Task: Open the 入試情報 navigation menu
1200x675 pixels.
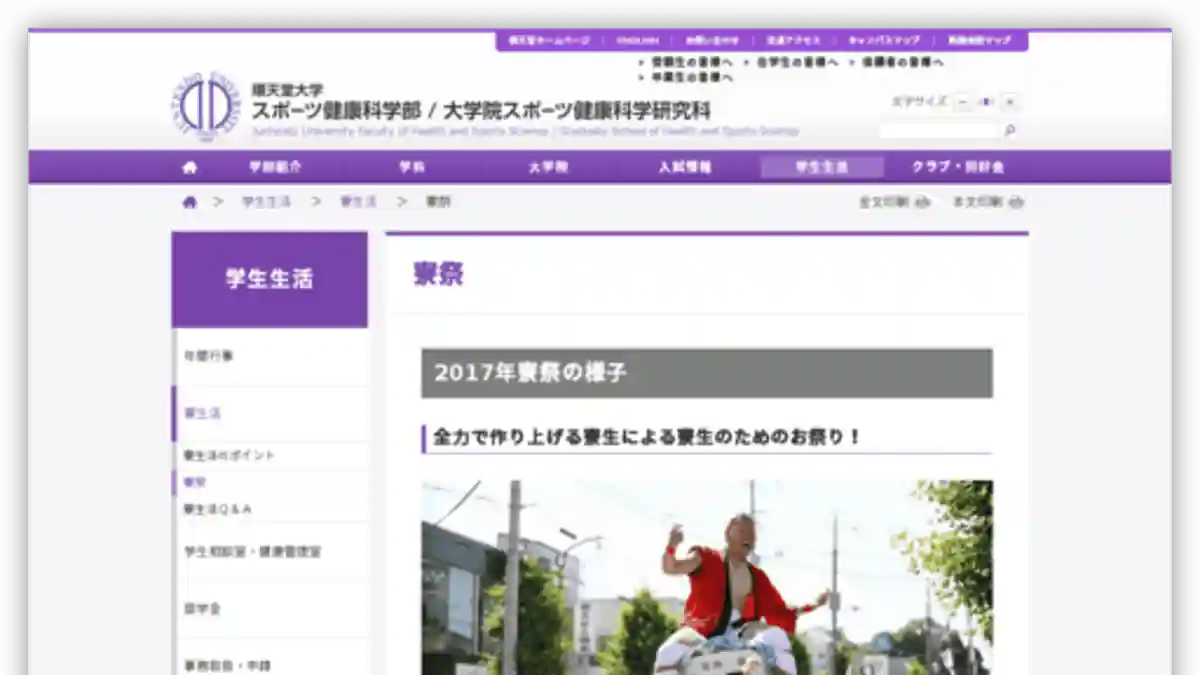Action: point(685,167)
